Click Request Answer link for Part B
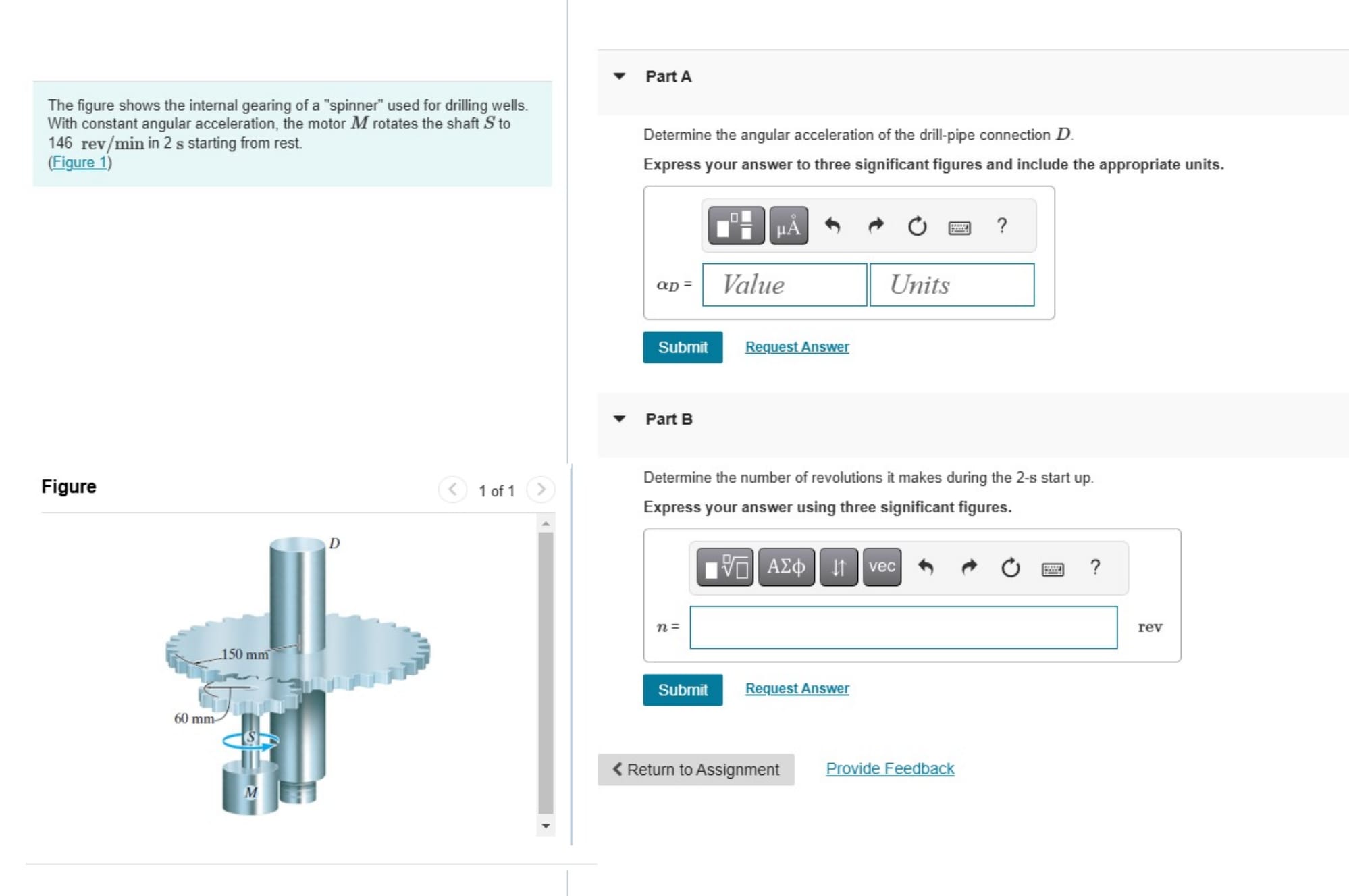Screen dimensions: 1349x896 pyautogui.click(x=797, y=689)
